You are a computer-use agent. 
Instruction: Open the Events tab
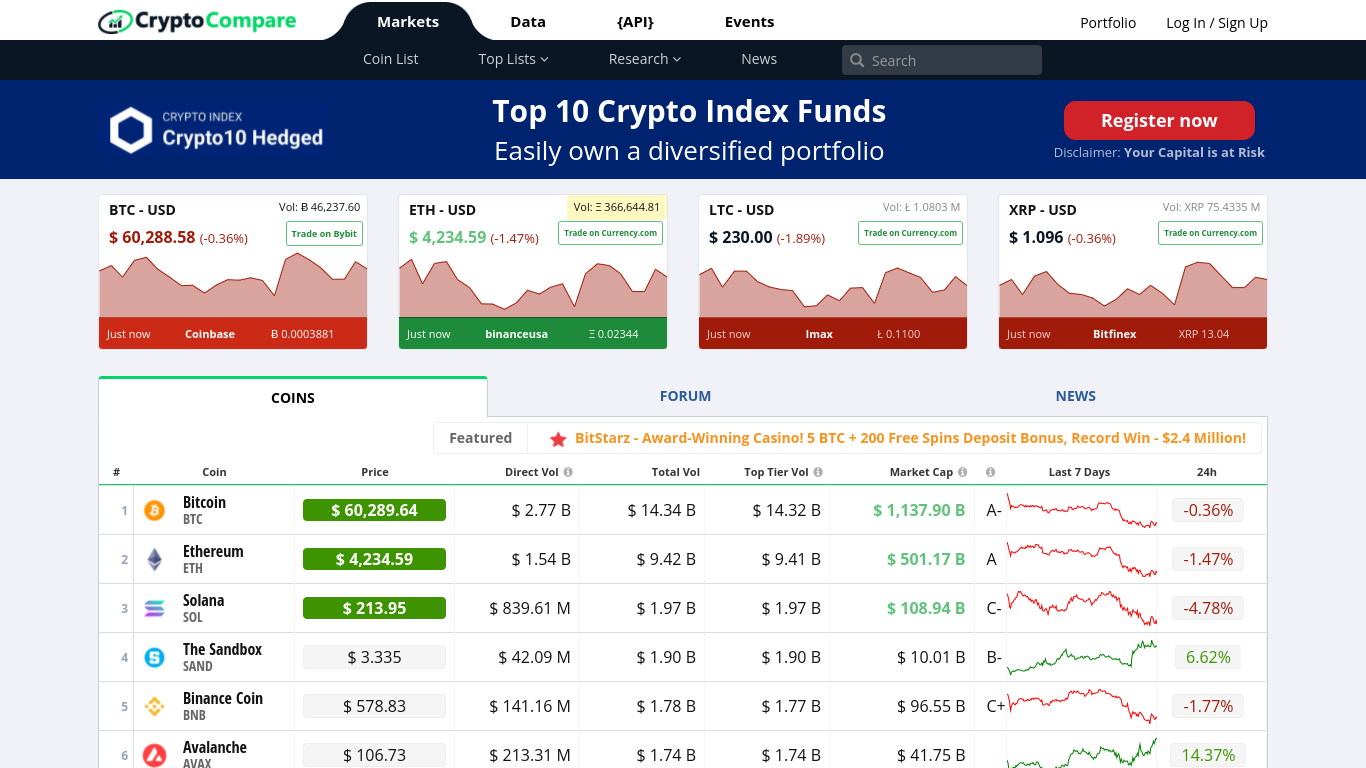pos(749,22)
